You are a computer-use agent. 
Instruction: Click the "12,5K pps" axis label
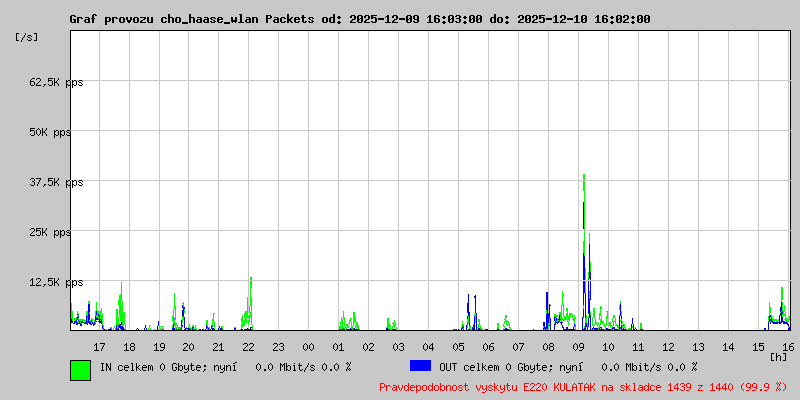[x=56, y=283]
